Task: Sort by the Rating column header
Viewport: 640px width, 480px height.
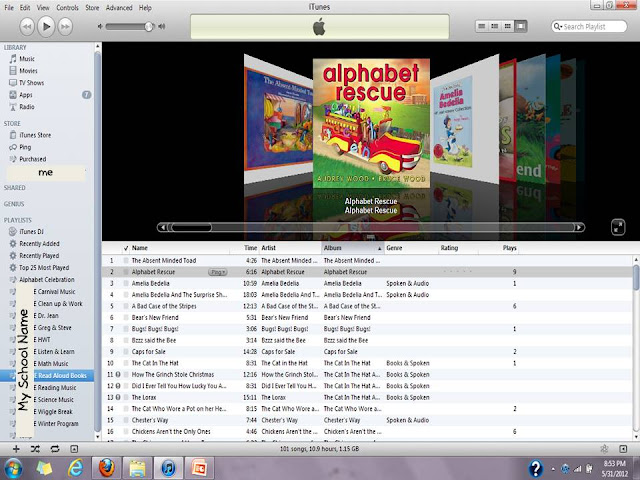Action: 458,248
